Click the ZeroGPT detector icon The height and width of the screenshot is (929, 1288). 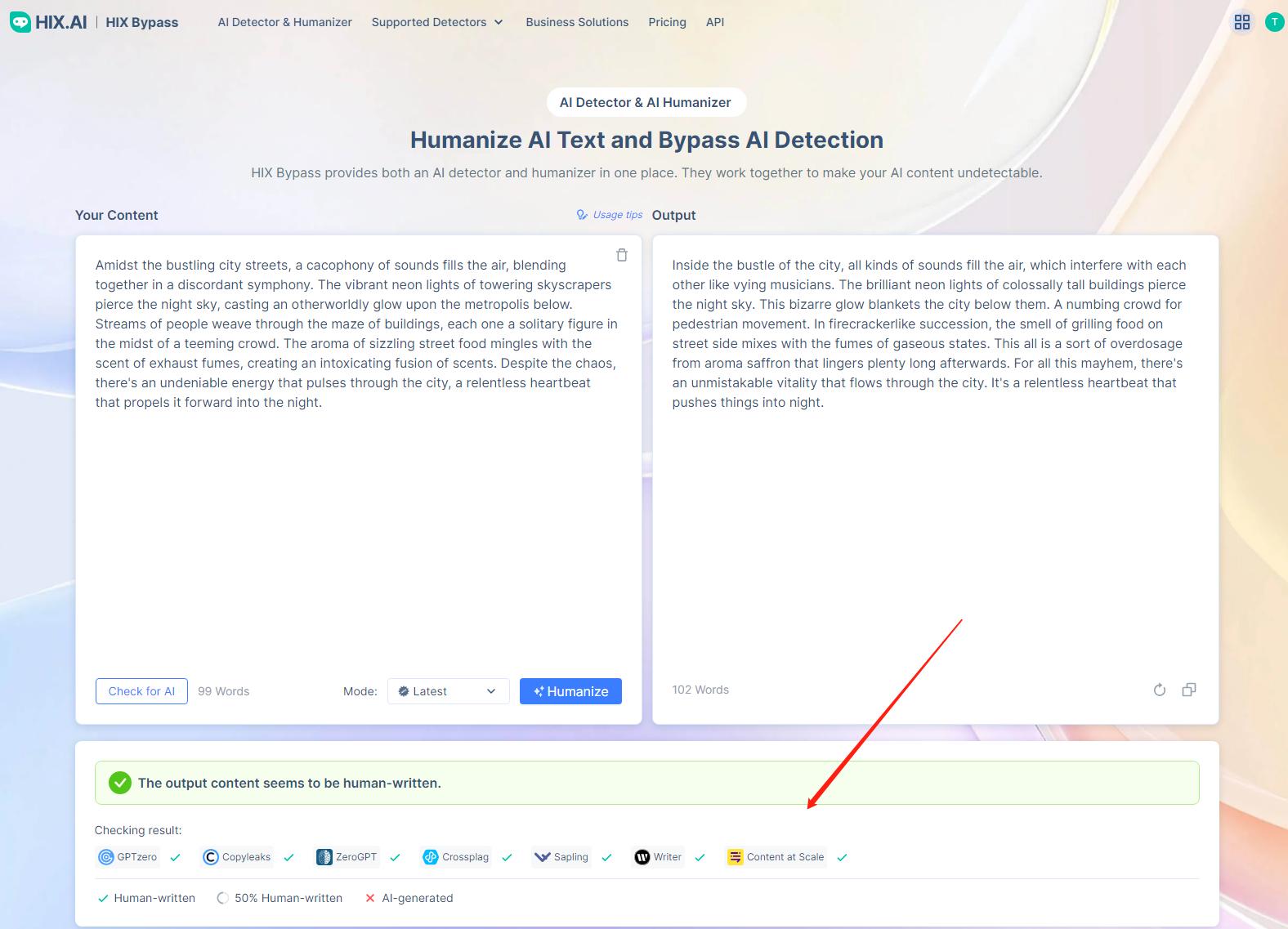[x=324, y=857]
